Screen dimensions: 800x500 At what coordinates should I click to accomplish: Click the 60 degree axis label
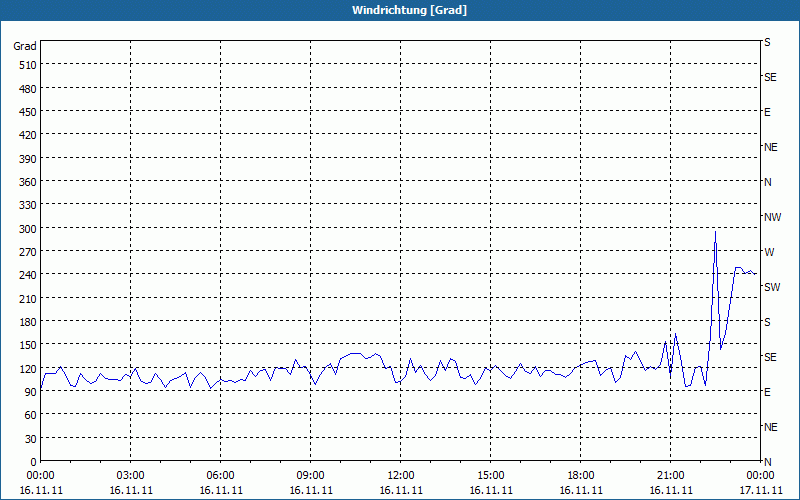[x=31, y=415]
